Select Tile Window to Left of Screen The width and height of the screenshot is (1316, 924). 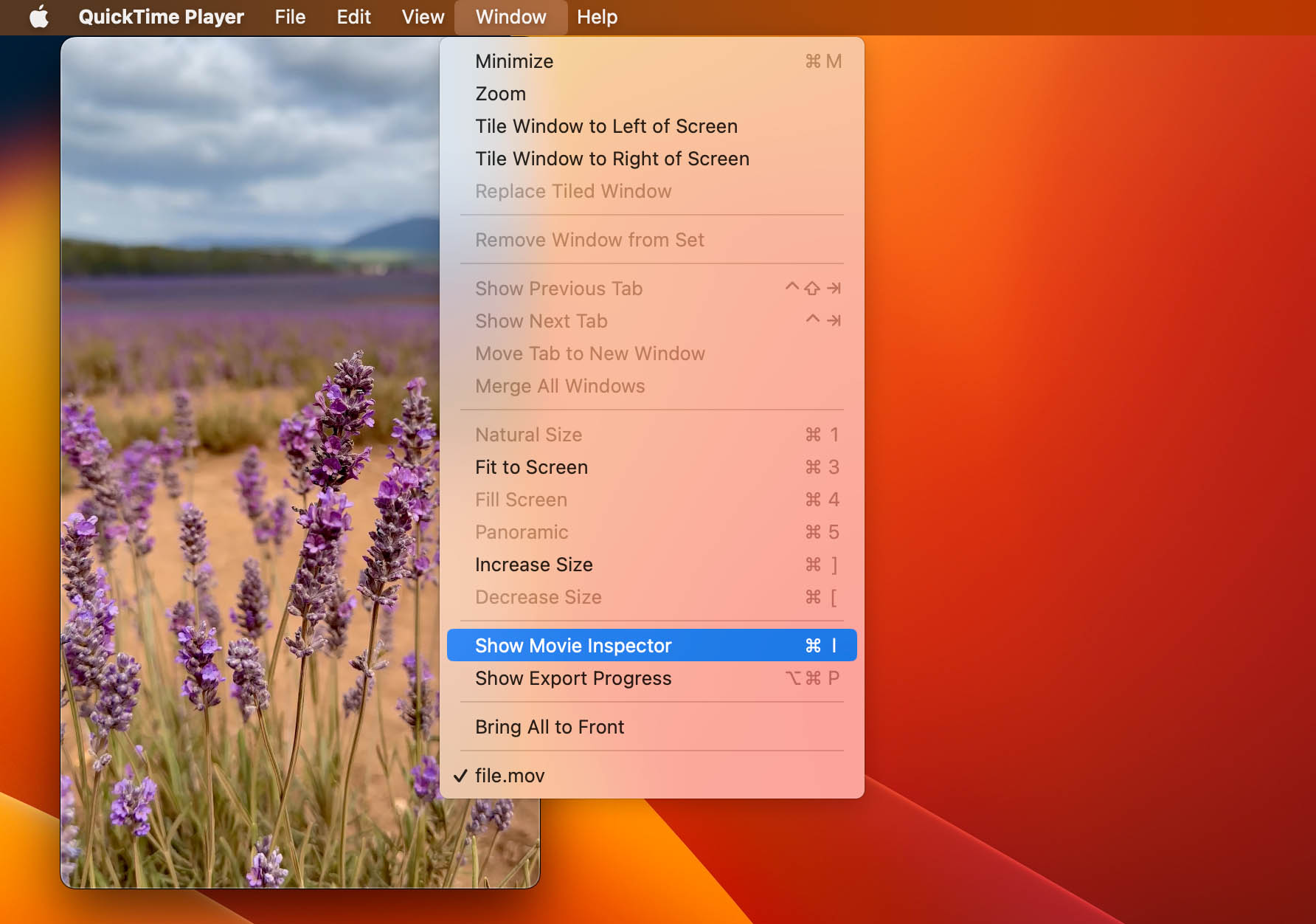pos(651,126)
